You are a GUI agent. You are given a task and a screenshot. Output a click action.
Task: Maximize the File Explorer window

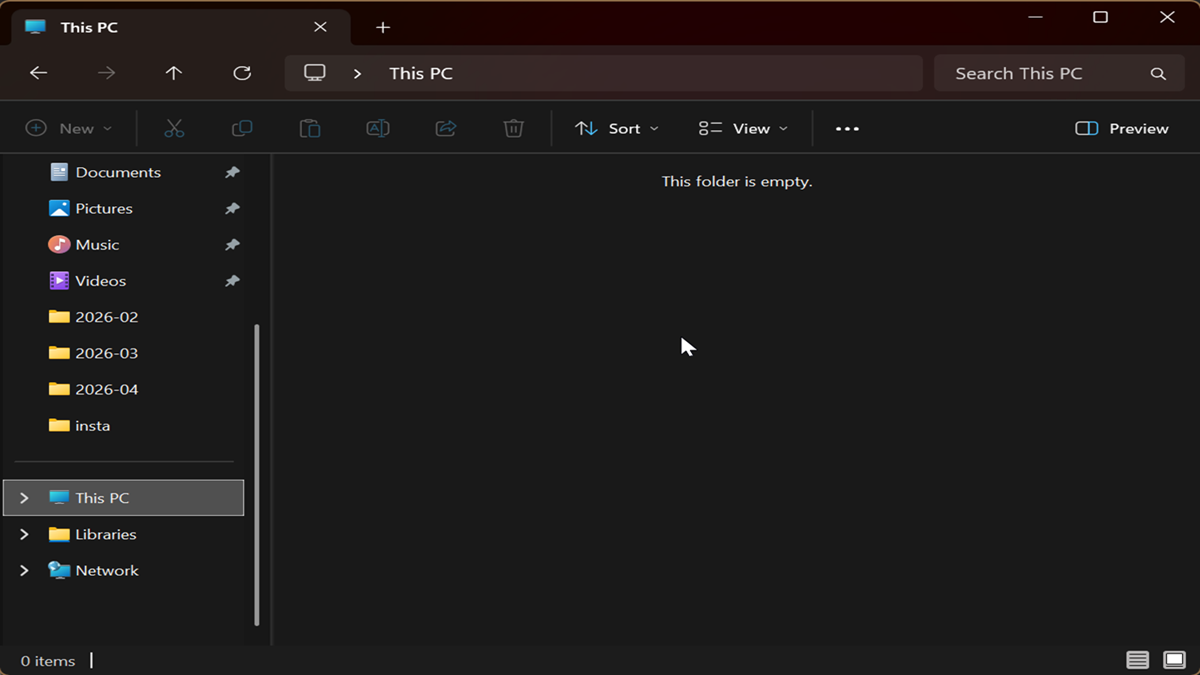tap(1100, 17)
